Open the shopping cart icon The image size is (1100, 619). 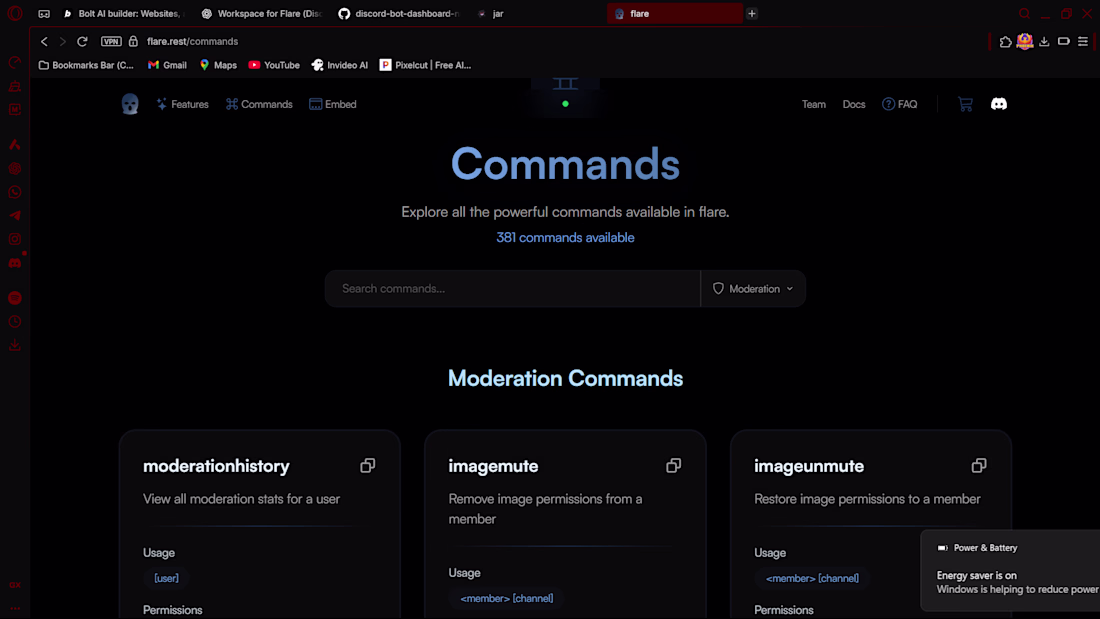coord(965,104)
